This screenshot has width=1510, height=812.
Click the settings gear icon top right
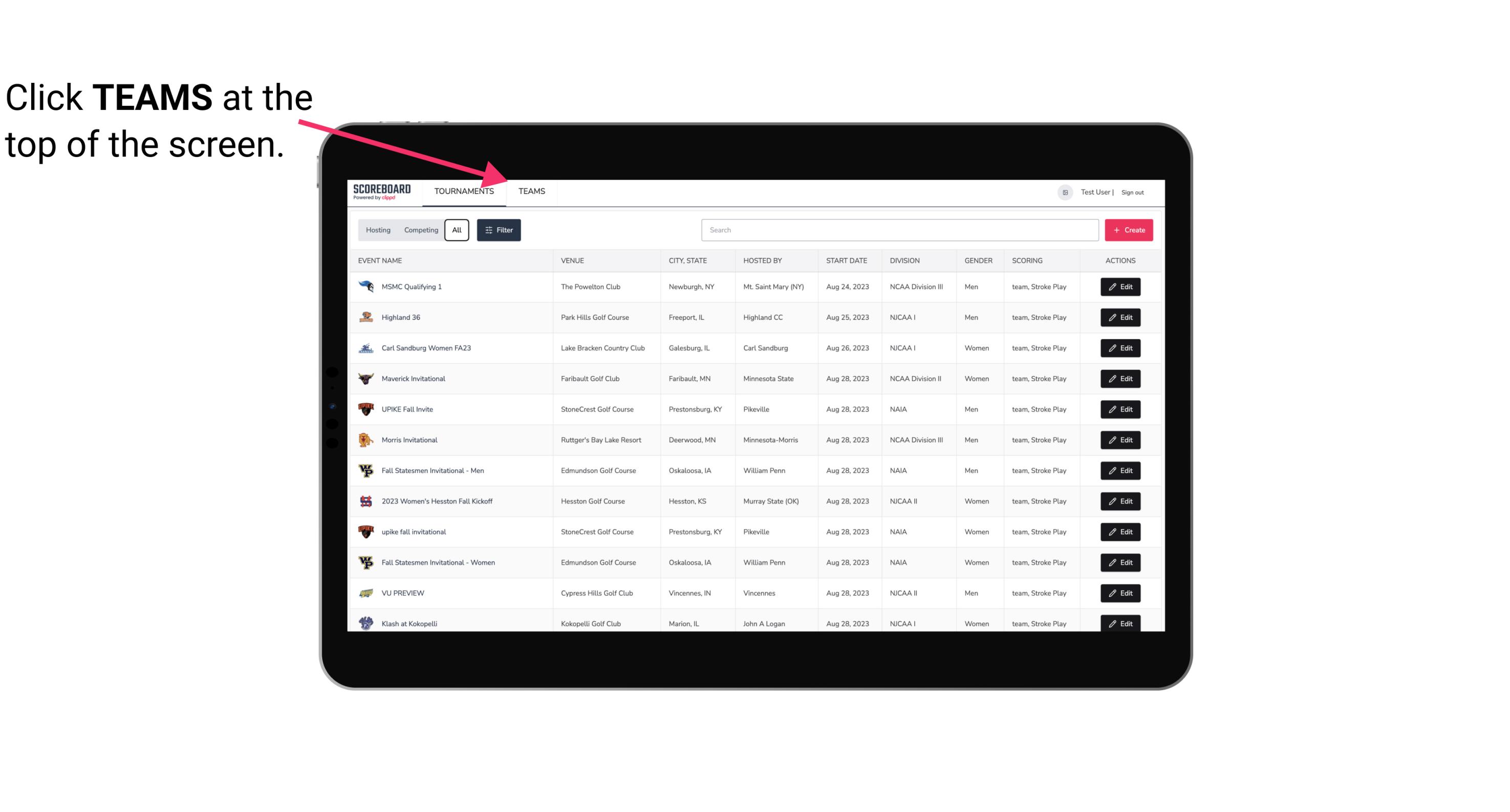coord(1063,191)
